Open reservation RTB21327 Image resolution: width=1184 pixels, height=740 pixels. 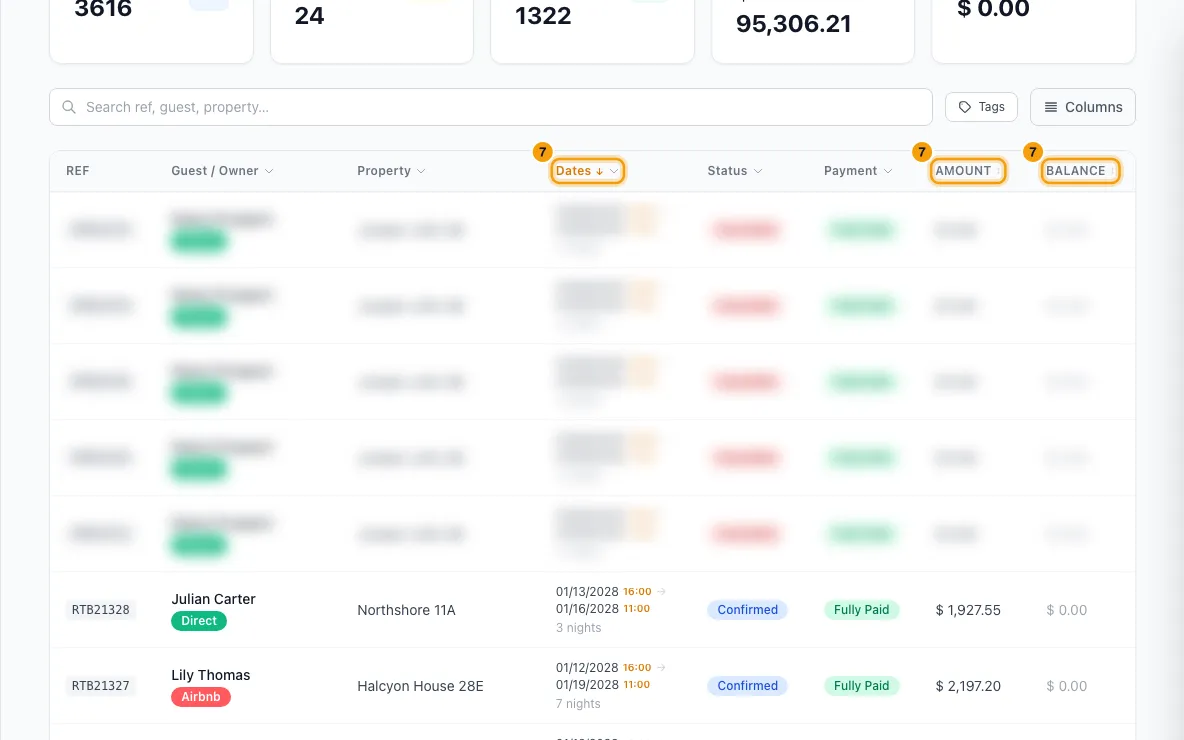[x=100, y=686]
